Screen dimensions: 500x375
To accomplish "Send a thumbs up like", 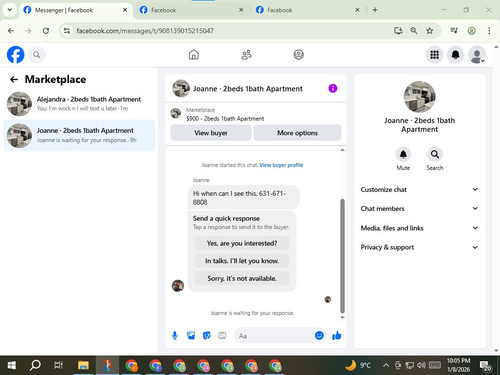I will click(337, 336).
